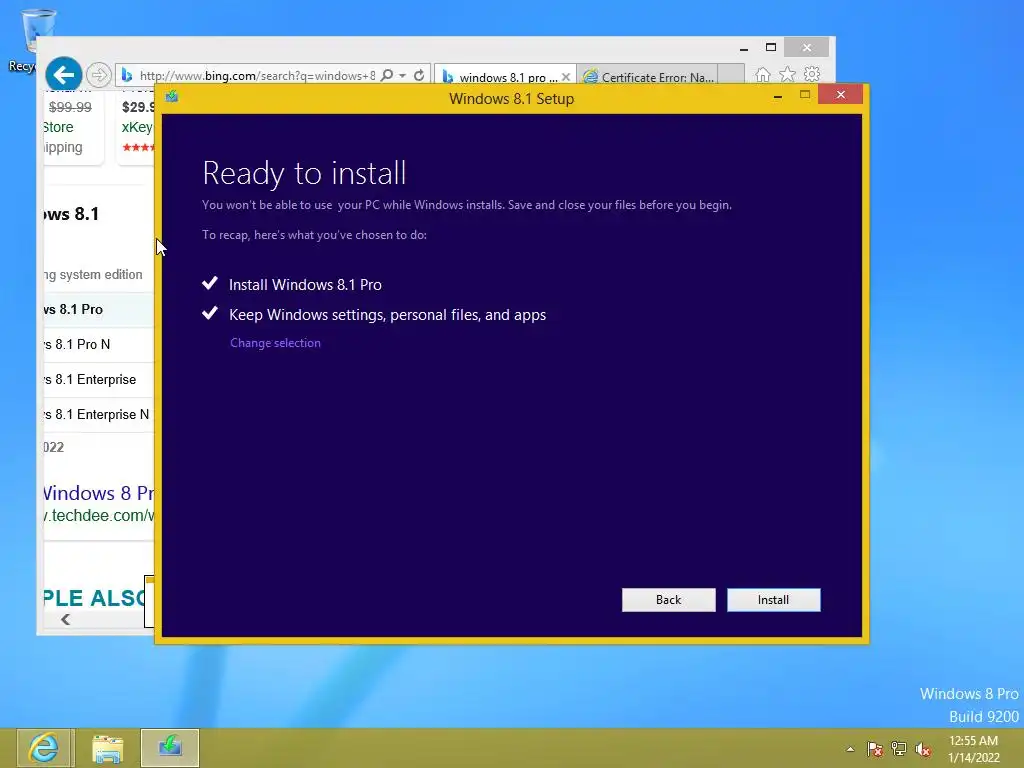This screenshot has height=768, width=1024.
Task: Click the Back button in Setup
Action: pos(668,600)
